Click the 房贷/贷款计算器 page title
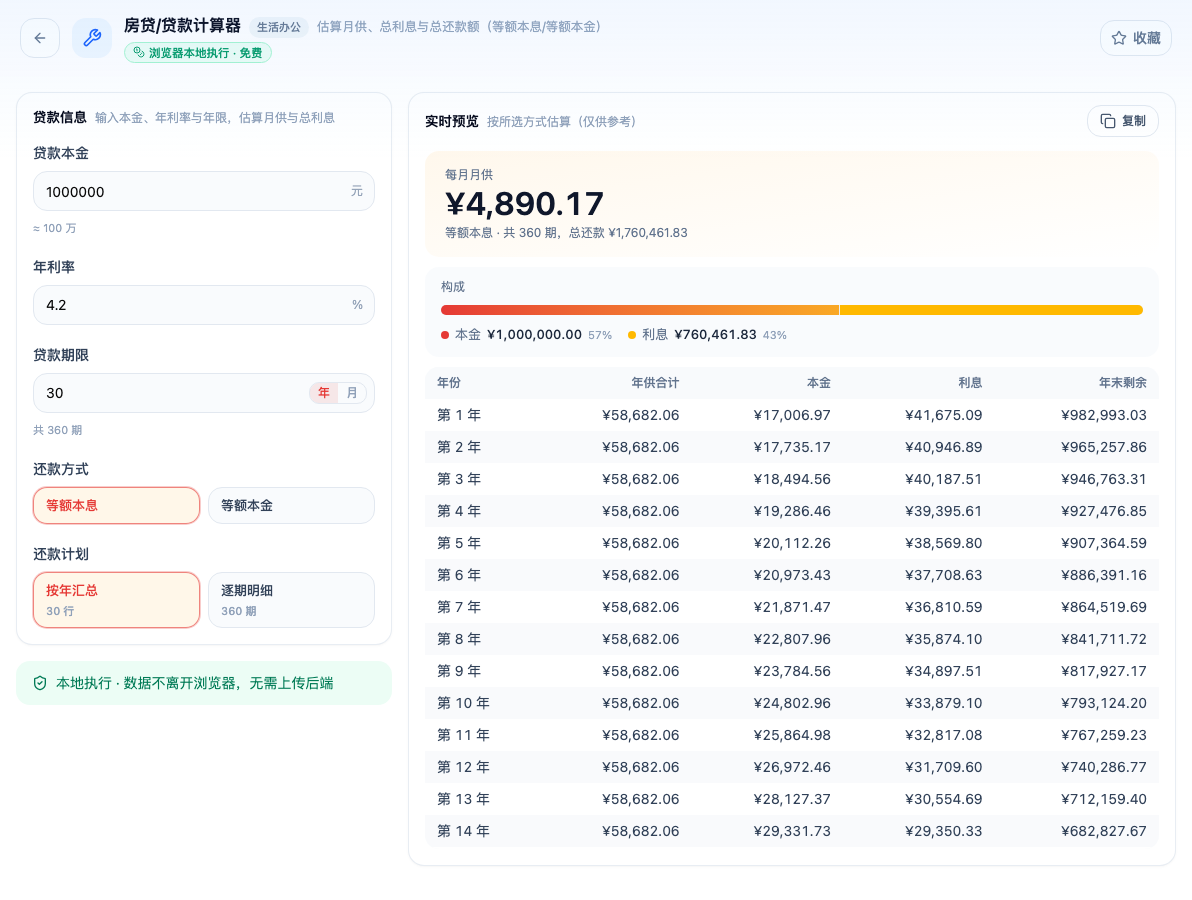 coord(182,26)
